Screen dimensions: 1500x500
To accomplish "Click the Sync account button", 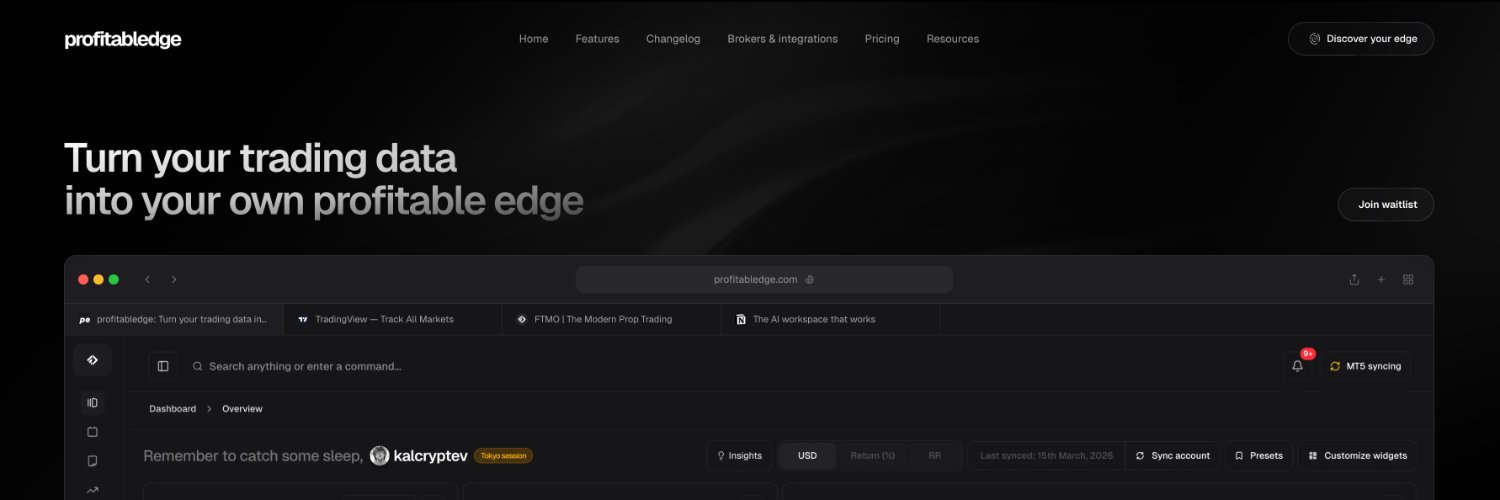I will pos(1173,456).
